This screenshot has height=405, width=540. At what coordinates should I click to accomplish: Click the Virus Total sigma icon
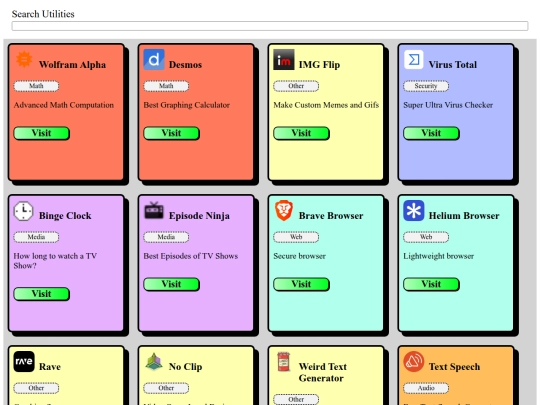point(413,59)
